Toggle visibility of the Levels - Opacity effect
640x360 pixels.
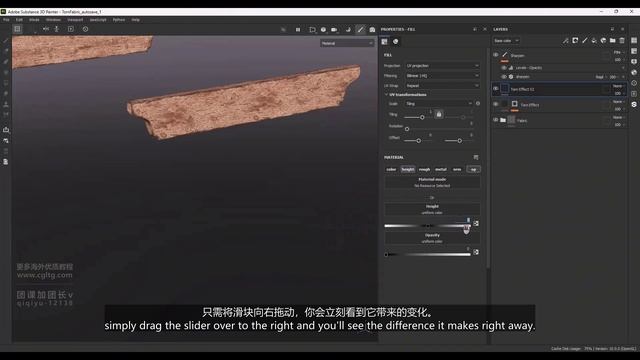[x=504, y=68]
